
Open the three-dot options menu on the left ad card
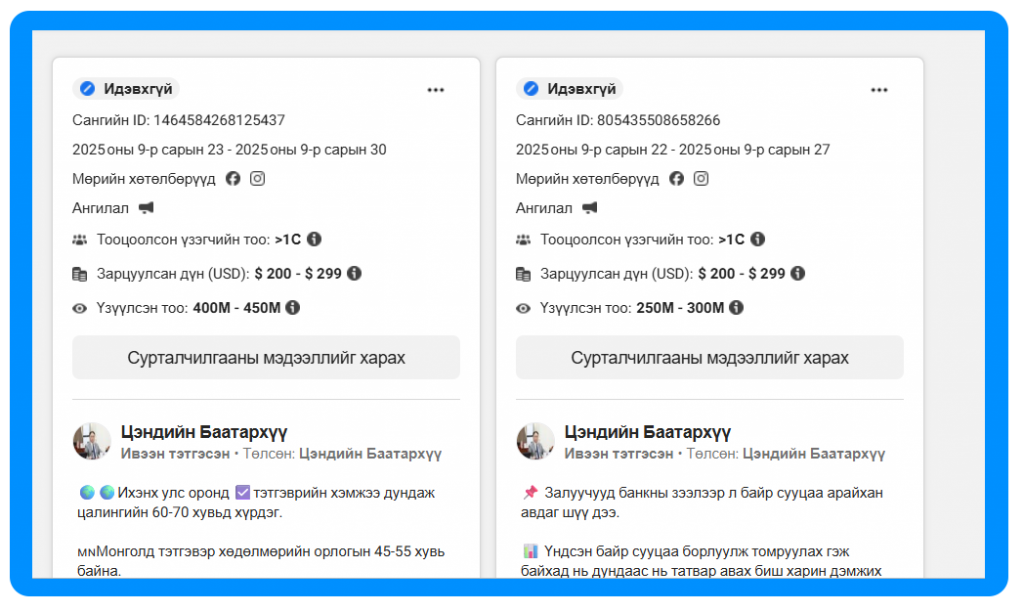point(435,90)
